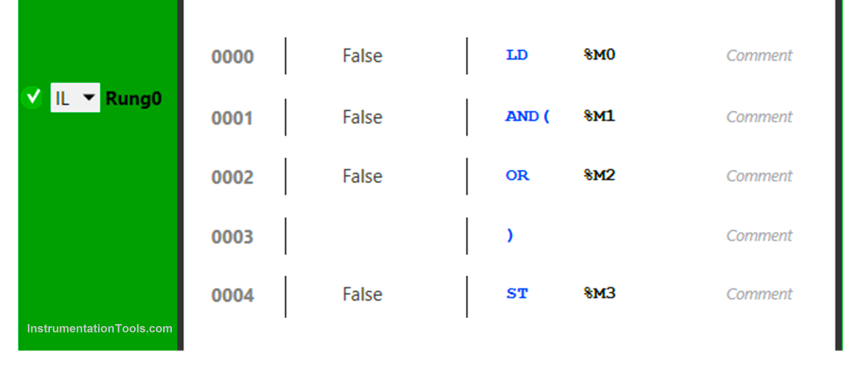
Task: Select line number 0000
Action: point(233,56)
